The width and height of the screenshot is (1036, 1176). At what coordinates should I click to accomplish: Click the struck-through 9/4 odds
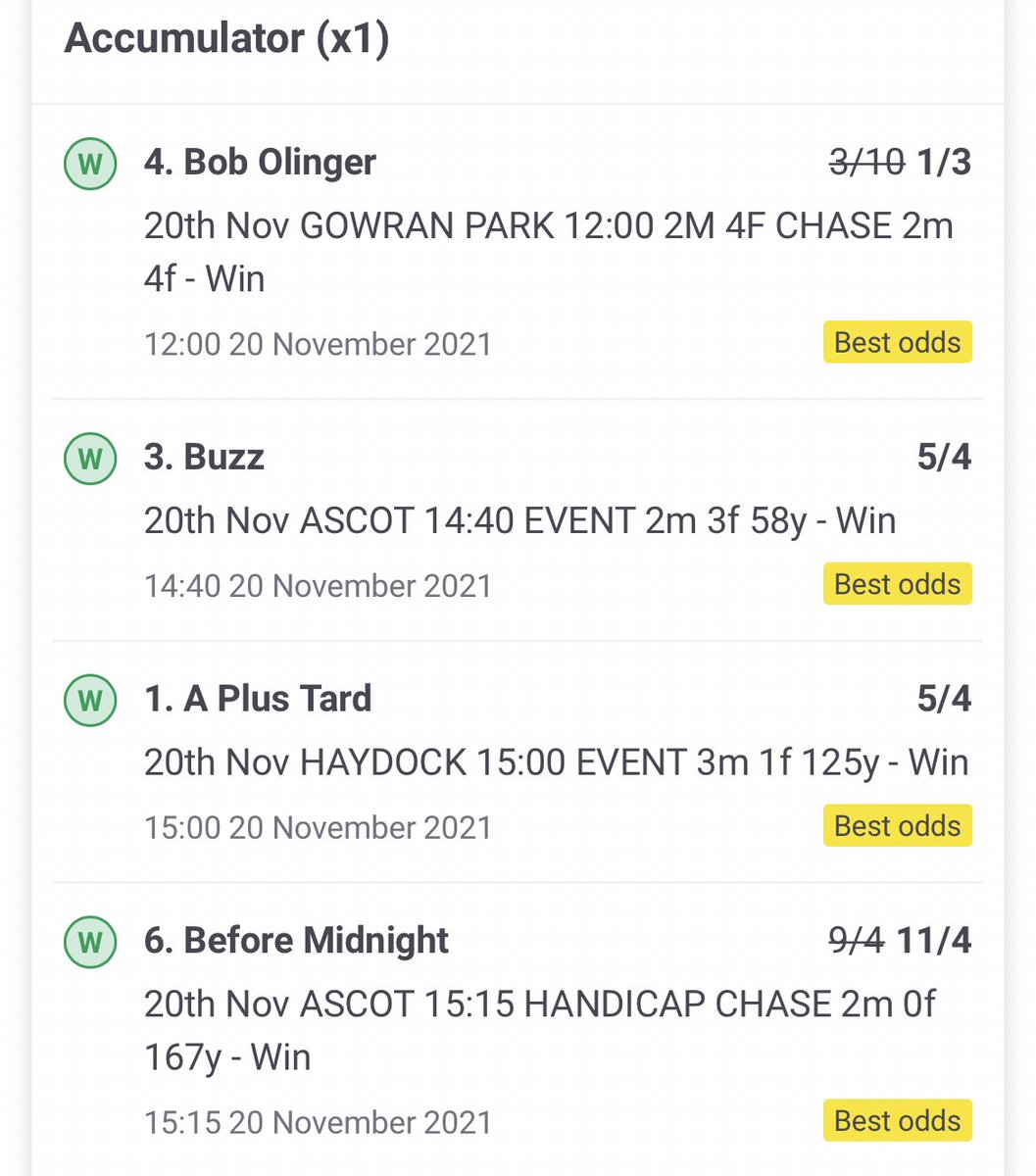point(857,941)
